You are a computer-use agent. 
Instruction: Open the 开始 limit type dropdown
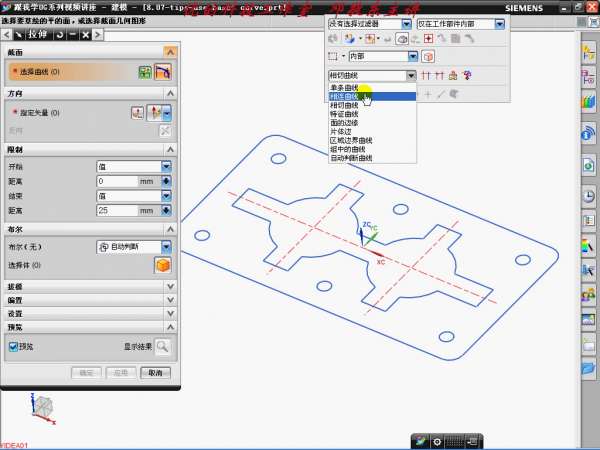pyautogui.click(x=134, y=166)
